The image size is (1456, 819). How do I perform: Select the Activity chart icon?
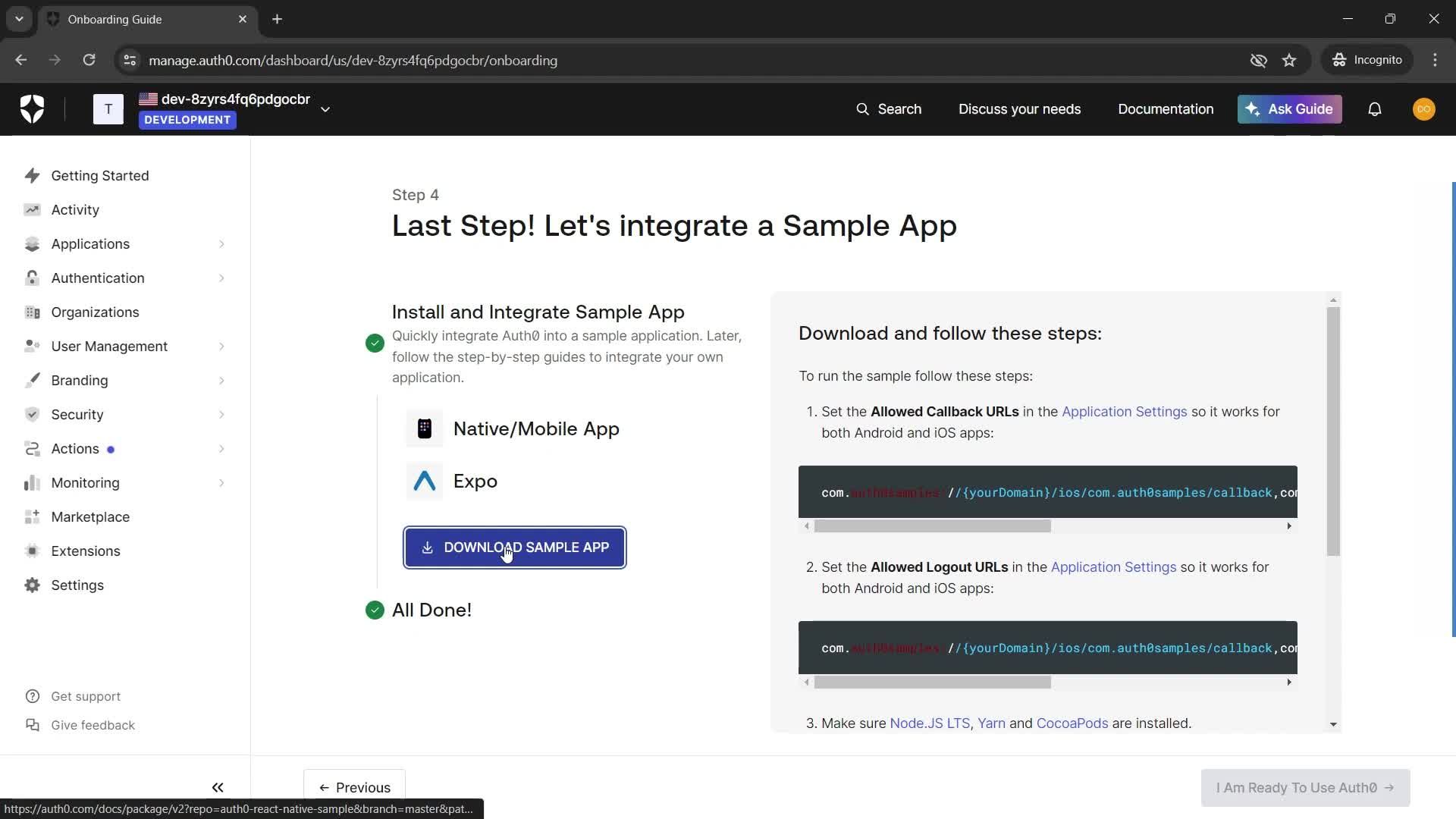[32, 210]
